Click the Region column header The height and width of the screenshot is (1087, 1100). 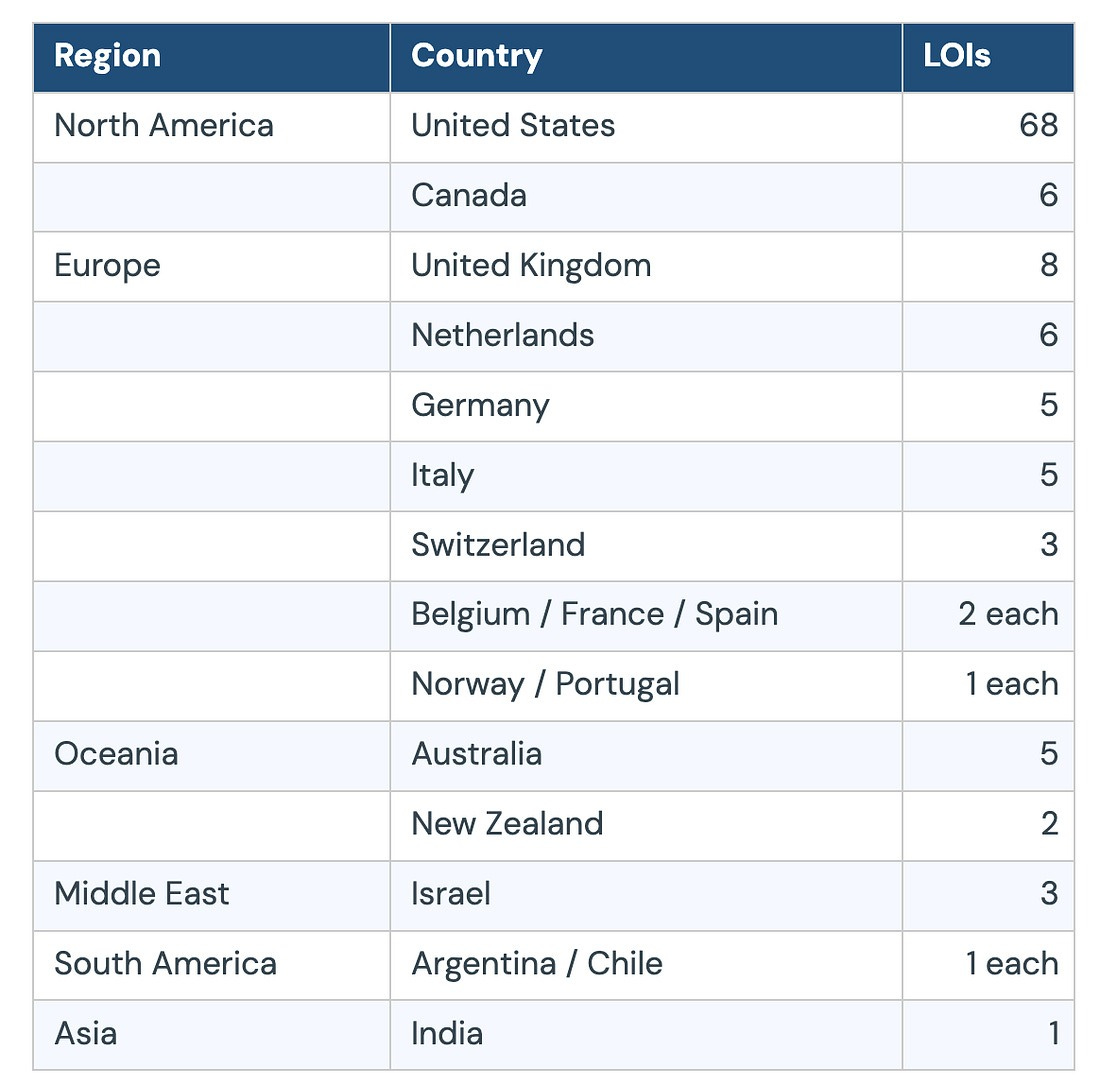211,58
